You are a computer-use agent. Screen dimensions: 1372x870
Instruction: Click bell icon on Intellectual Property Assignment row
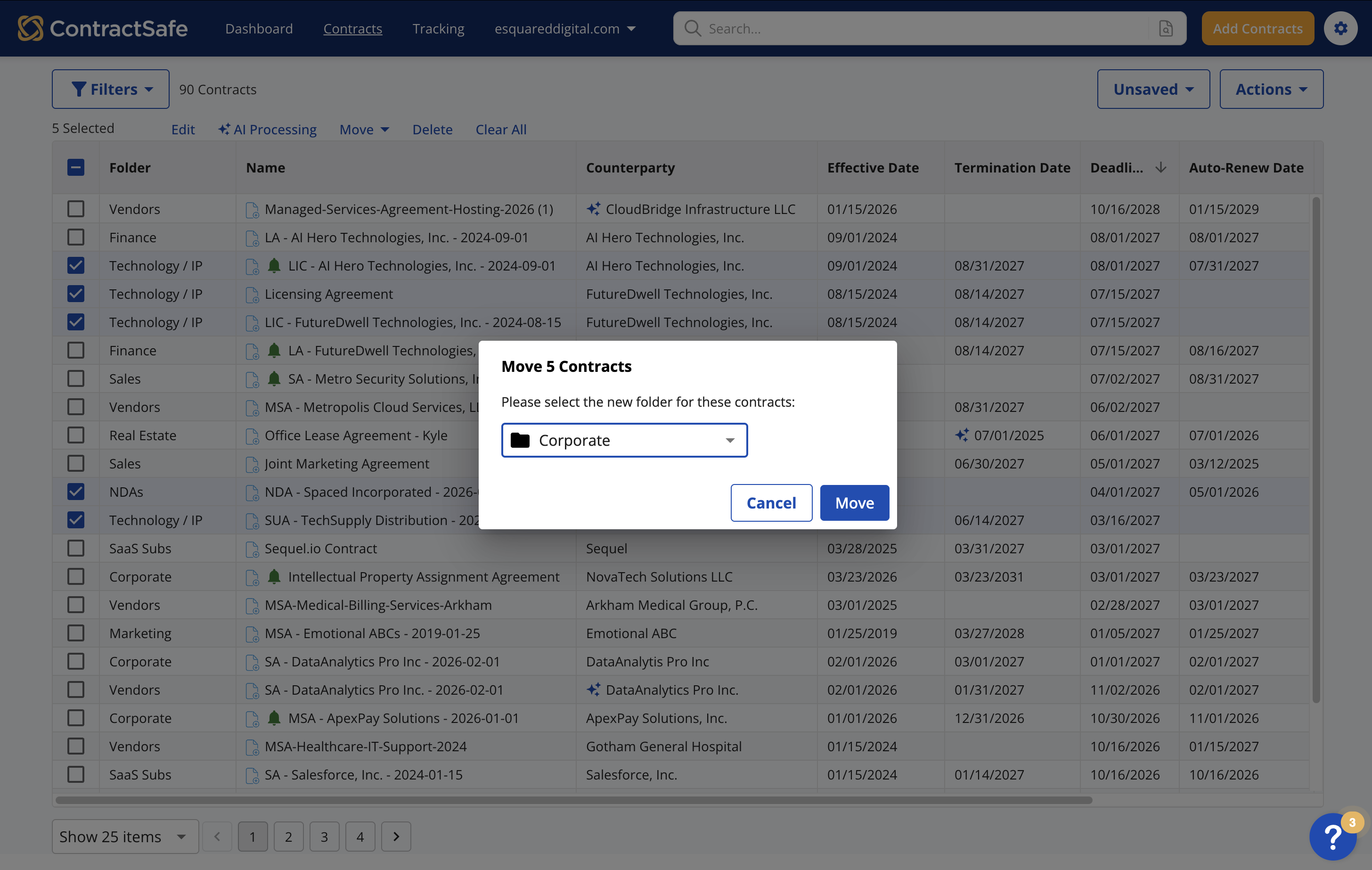pyautogui.click(x=274, y=576)
